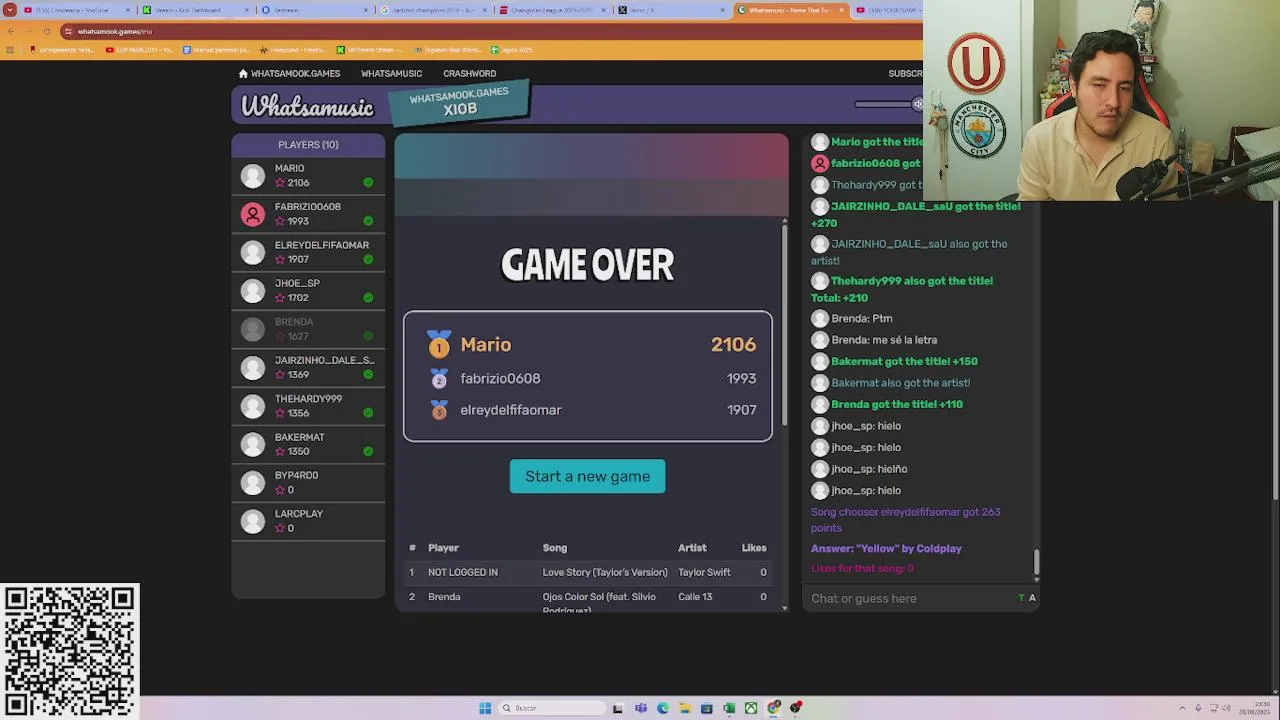Click the gold first-place medal next to Mario

(x=439, y=345)
